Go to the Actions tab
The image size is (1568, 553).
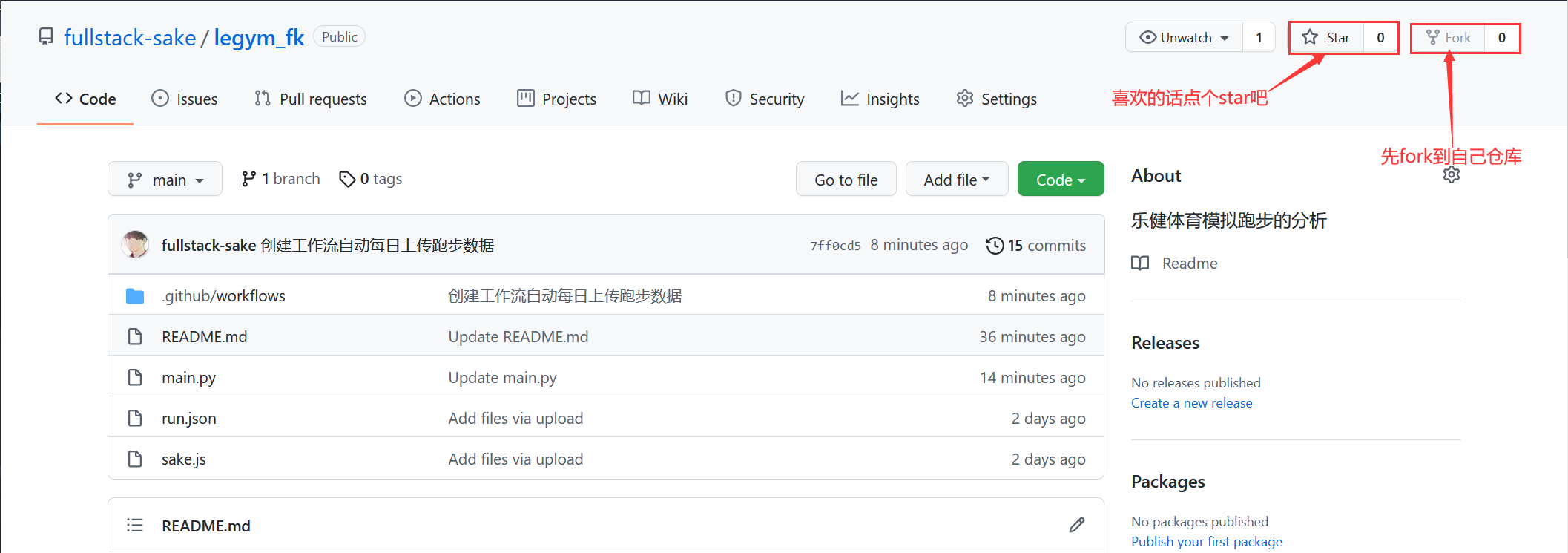tap(442, 99)
